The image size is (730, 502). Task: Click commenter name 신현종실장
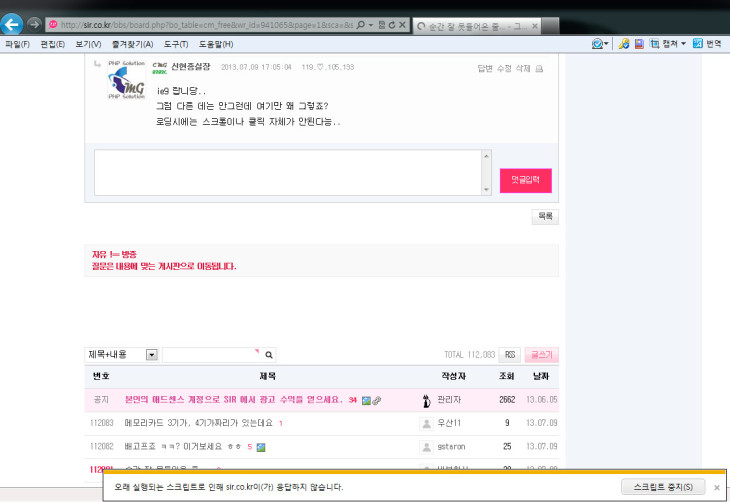pyautogui.click(x=191, y=67)
